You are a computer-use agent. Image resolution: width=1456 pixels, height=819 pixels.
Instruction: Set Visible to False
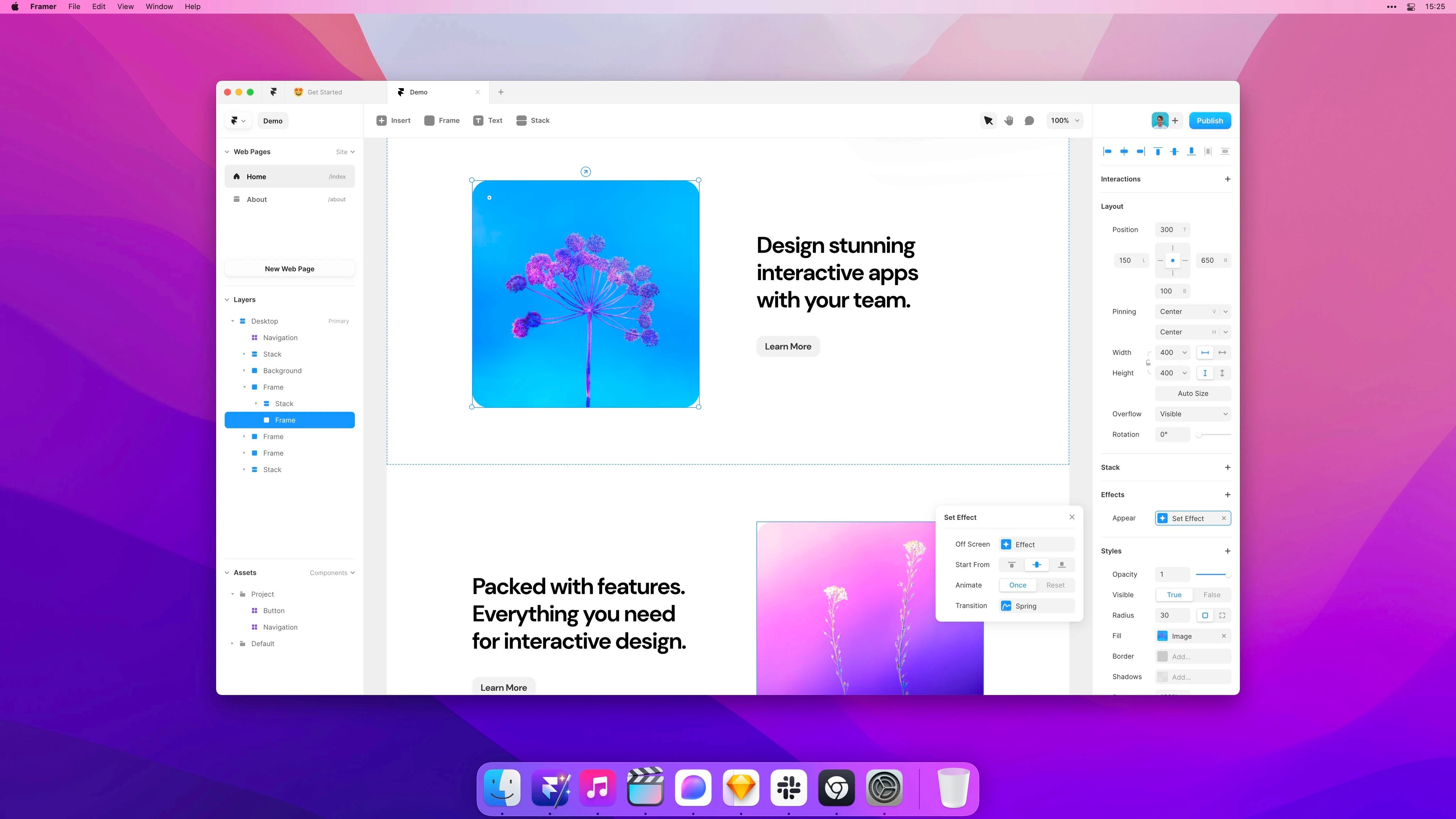click(x=1211, y=595)
